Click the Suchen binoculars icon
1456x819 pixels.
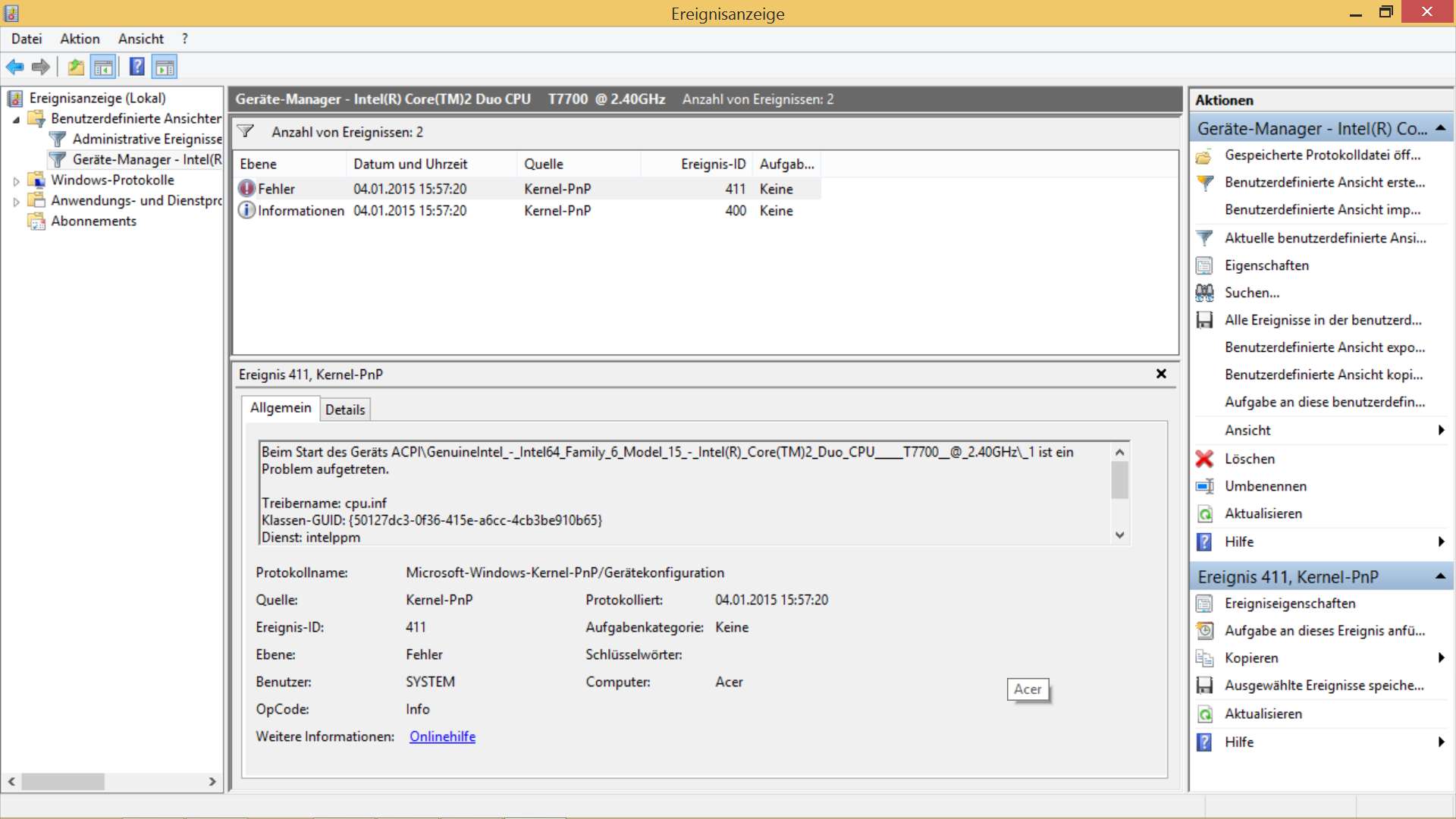(x=1204, y=293)
